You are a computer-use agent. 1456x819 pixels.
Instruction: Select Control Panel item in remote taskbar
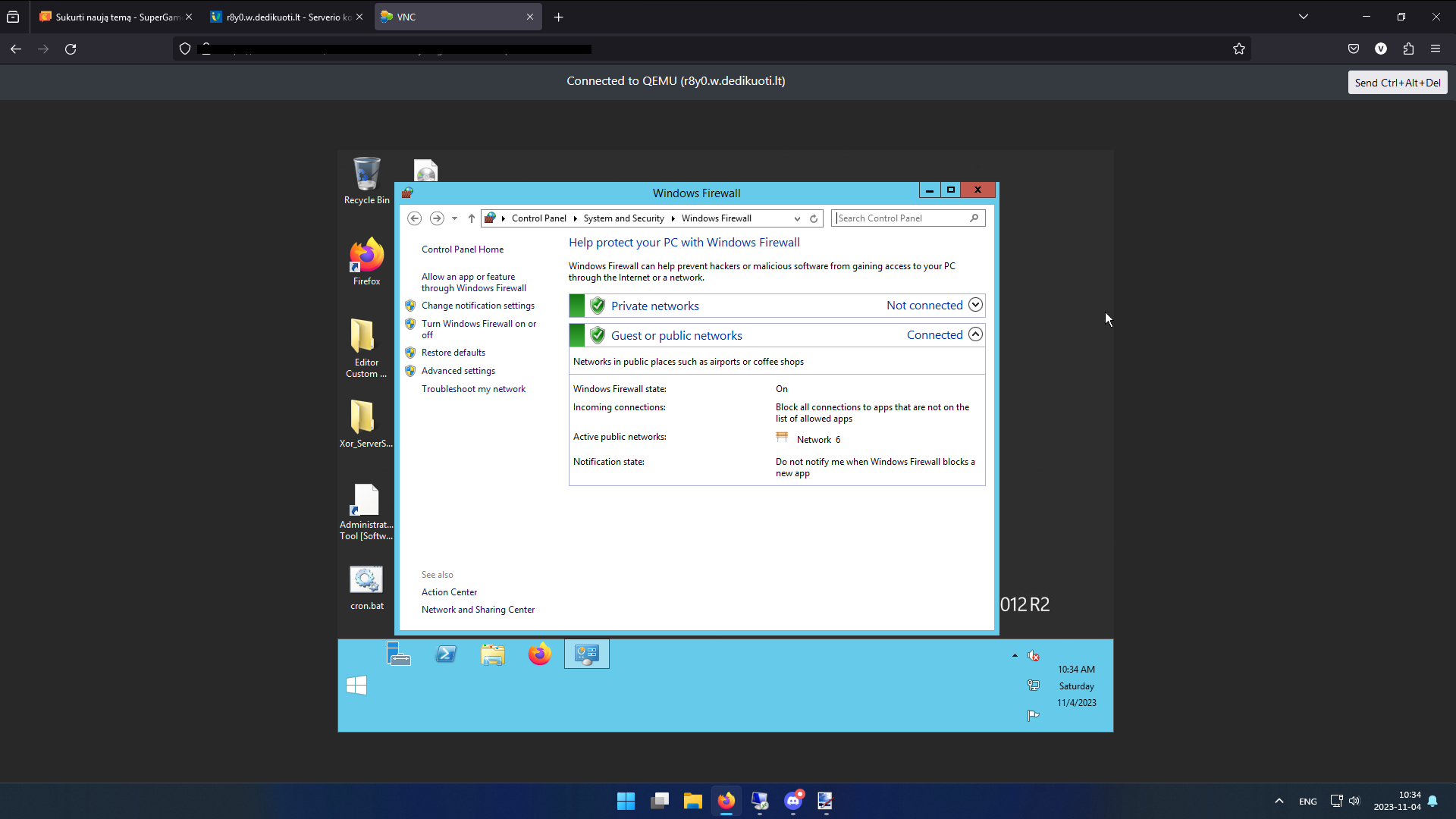[586, 654]
